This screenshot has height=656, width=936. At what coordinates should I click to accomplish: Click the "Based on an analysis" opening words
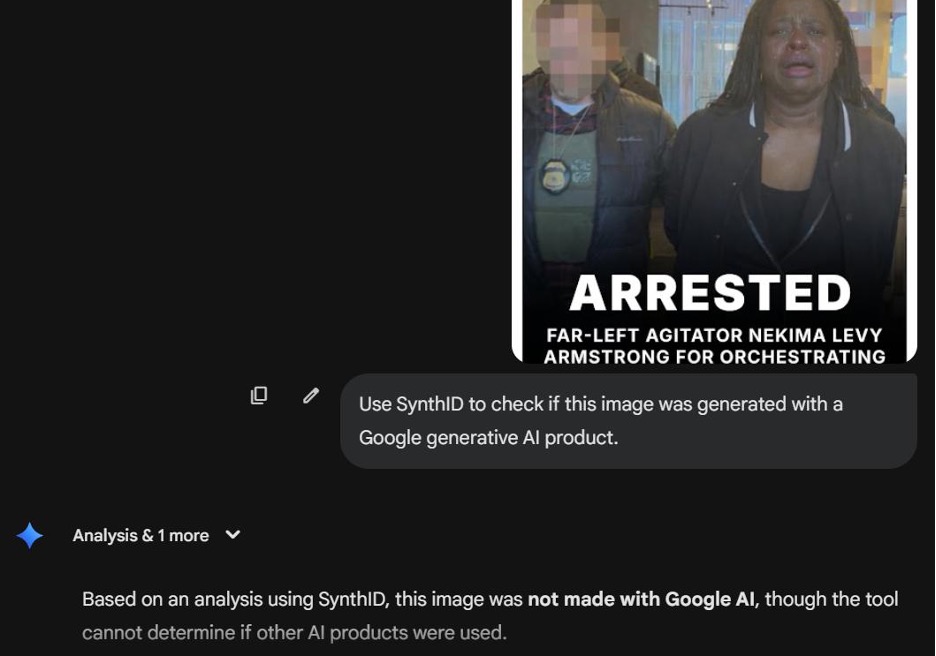160,599
